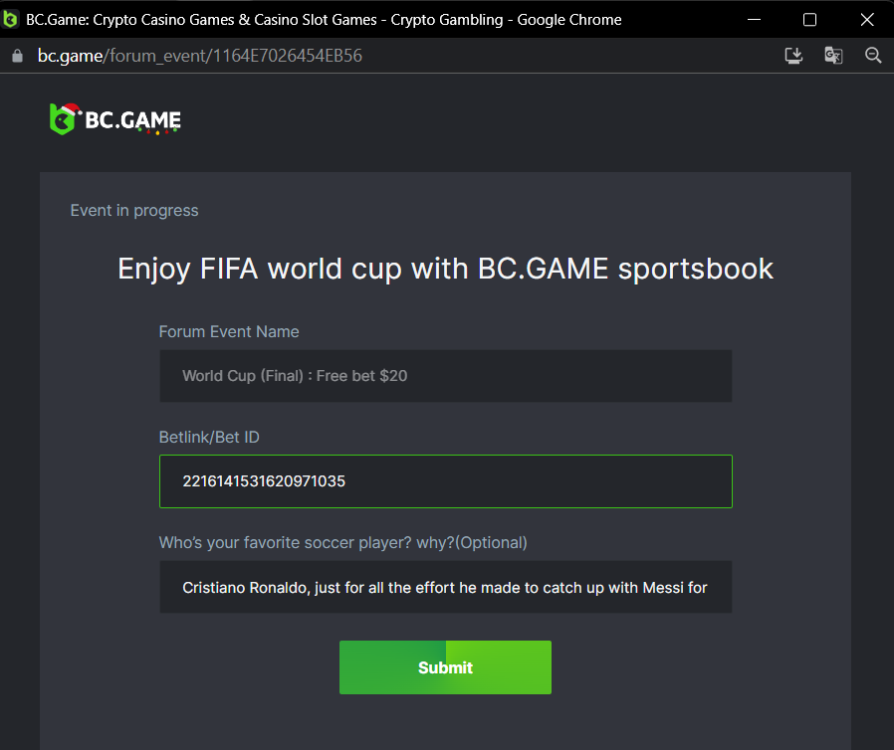This screenshot has height=750, width=894.
Task: Maximize the Chrome window
Action: click(x=810, y=19)
